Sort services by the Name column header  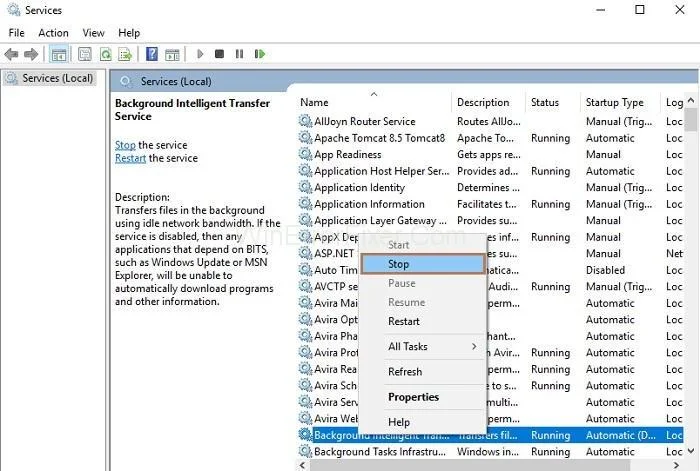(x=370, y=102)
